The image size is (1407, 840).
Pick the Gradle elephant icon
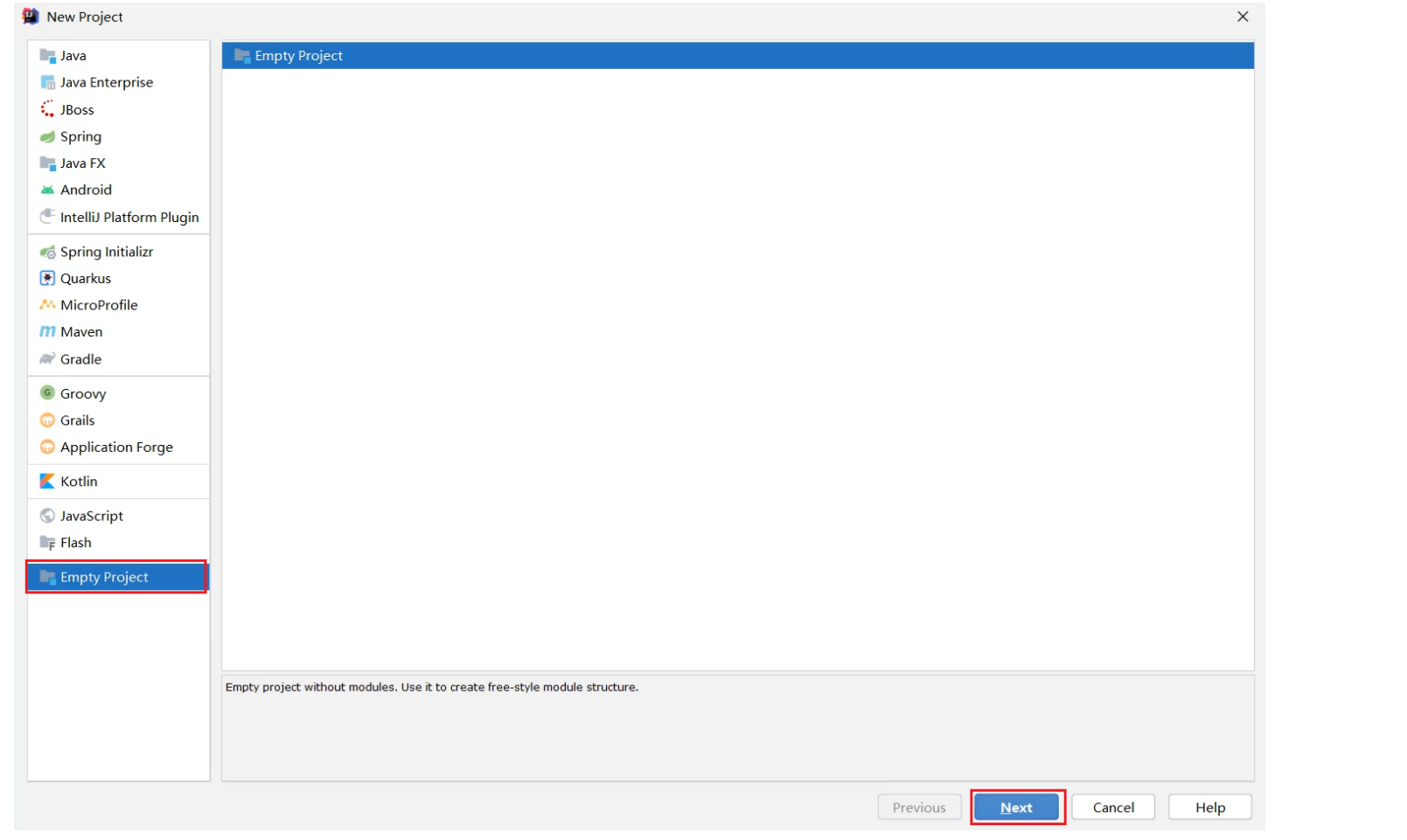(x=47, y=359)
